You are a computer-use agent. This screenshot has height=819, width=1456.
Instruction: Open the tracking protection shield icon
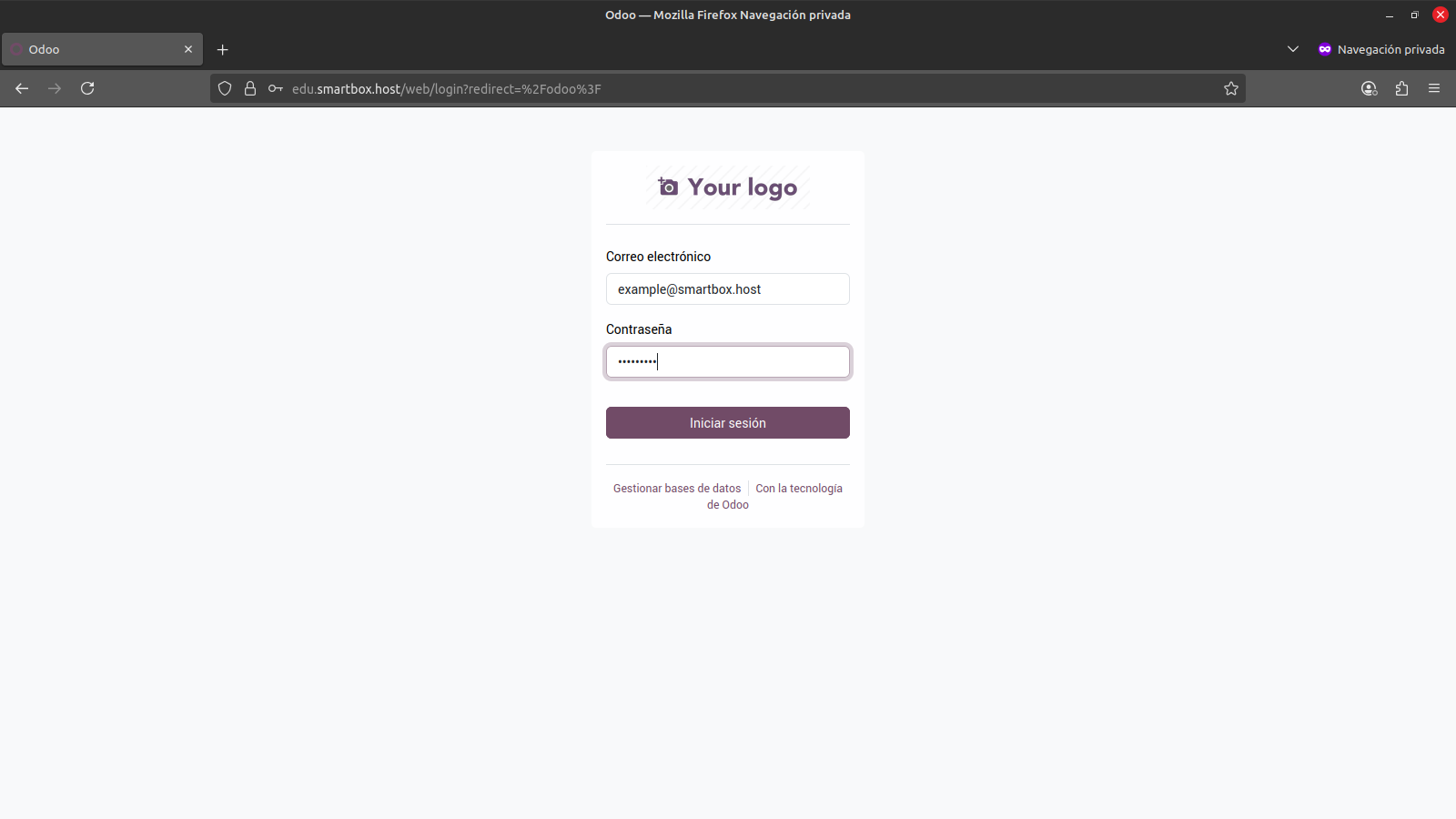coord(225,88)
